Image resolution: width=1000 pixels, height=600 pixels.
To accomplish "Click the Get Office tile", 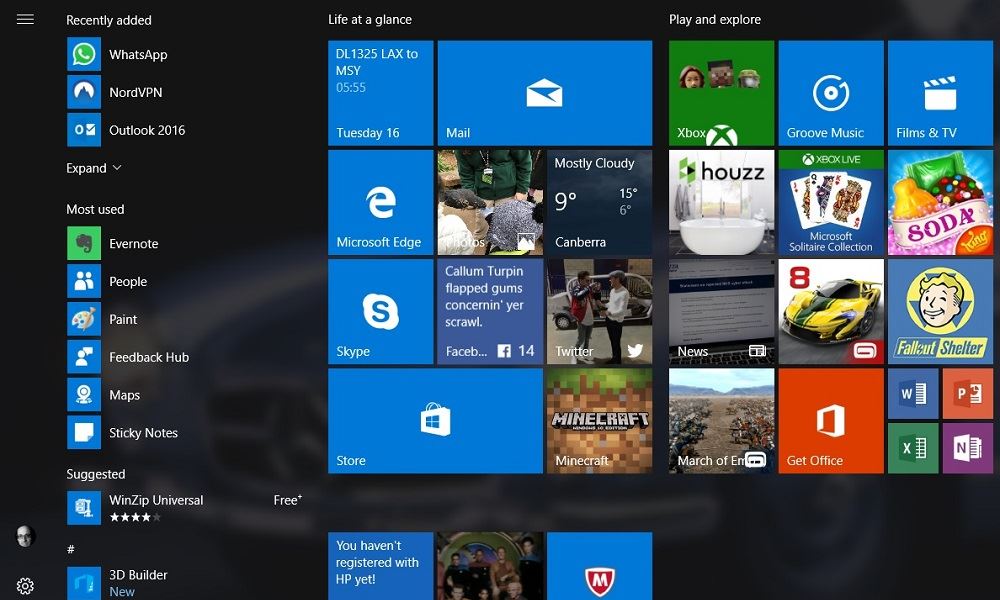I will coord(831,421).
